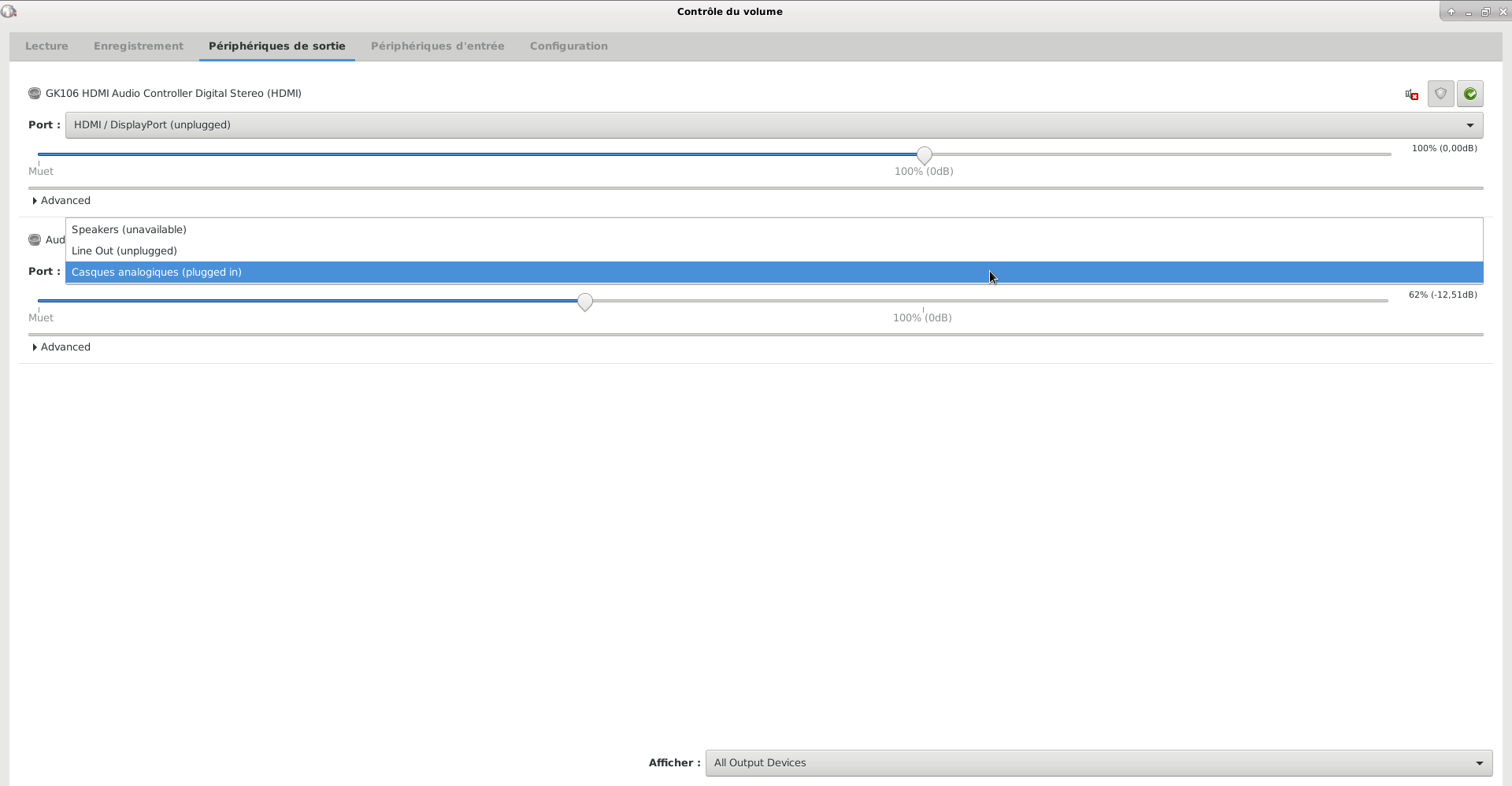Set HDMI device as fallback output
The image size is (1512, 786).
[1469, 94]
